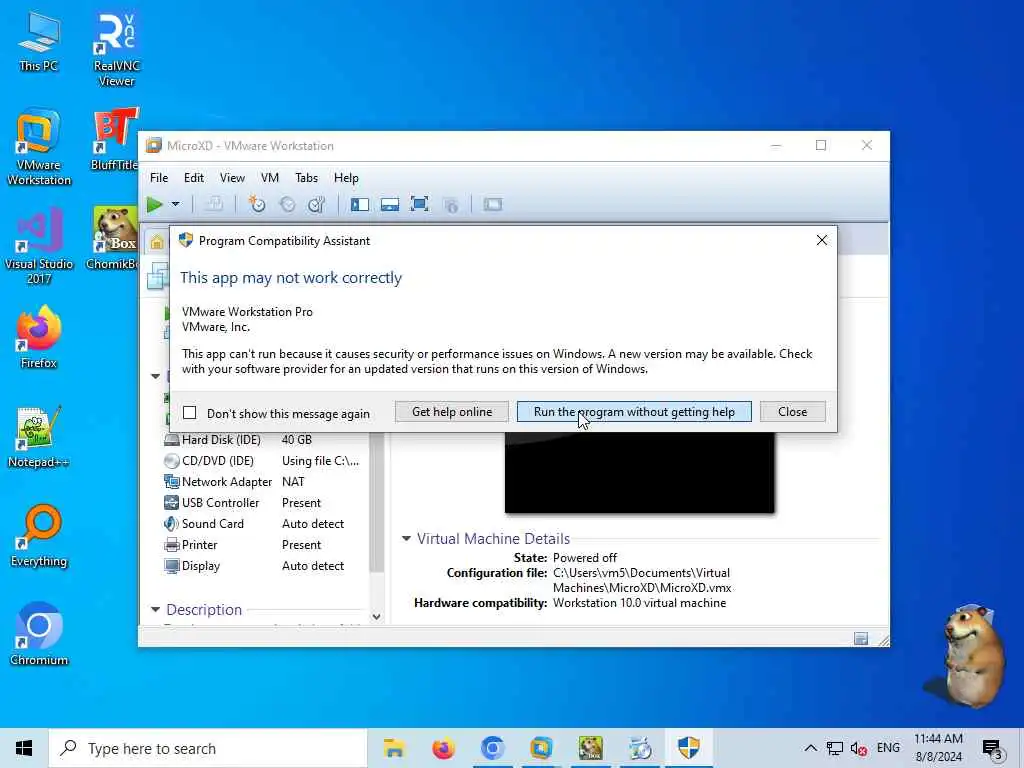
Task: Open the VM menu
Action: (270, 178)
